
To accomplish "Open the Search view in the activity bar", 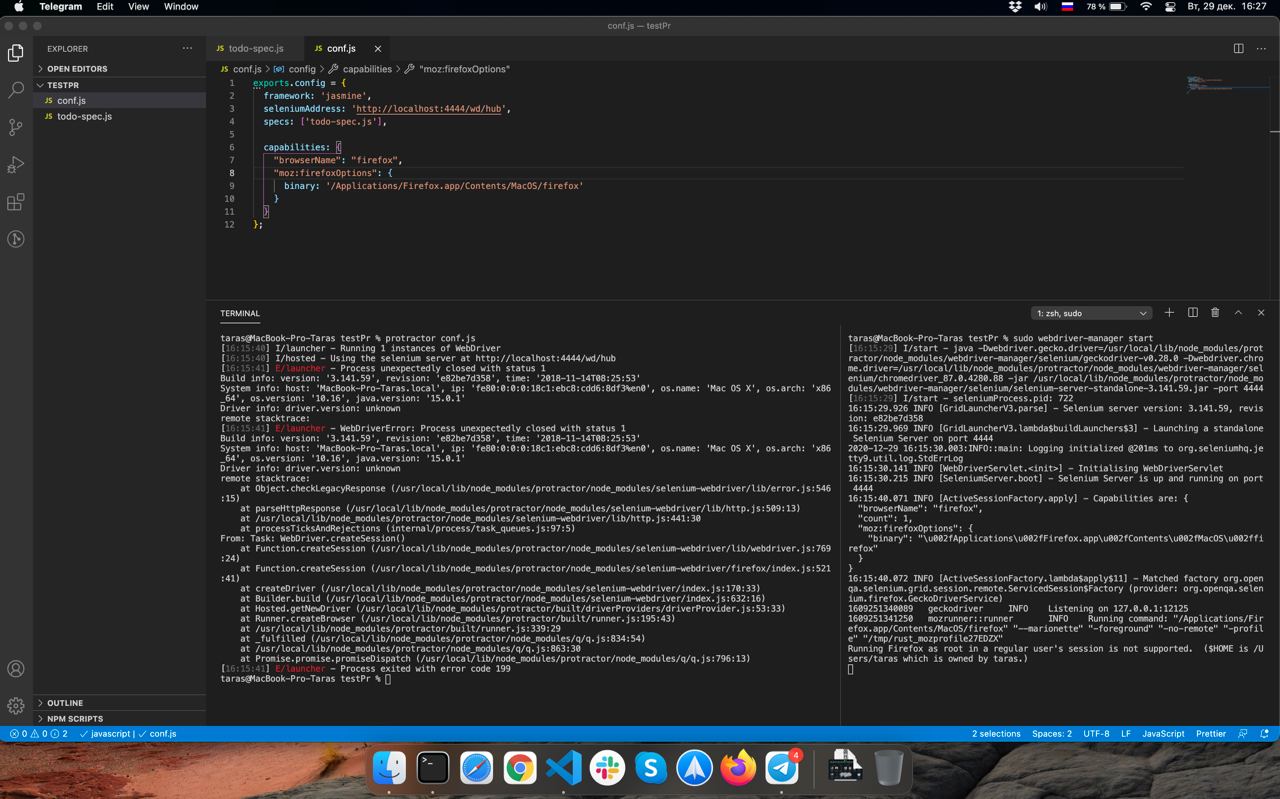I will click(x=16, y=90).
